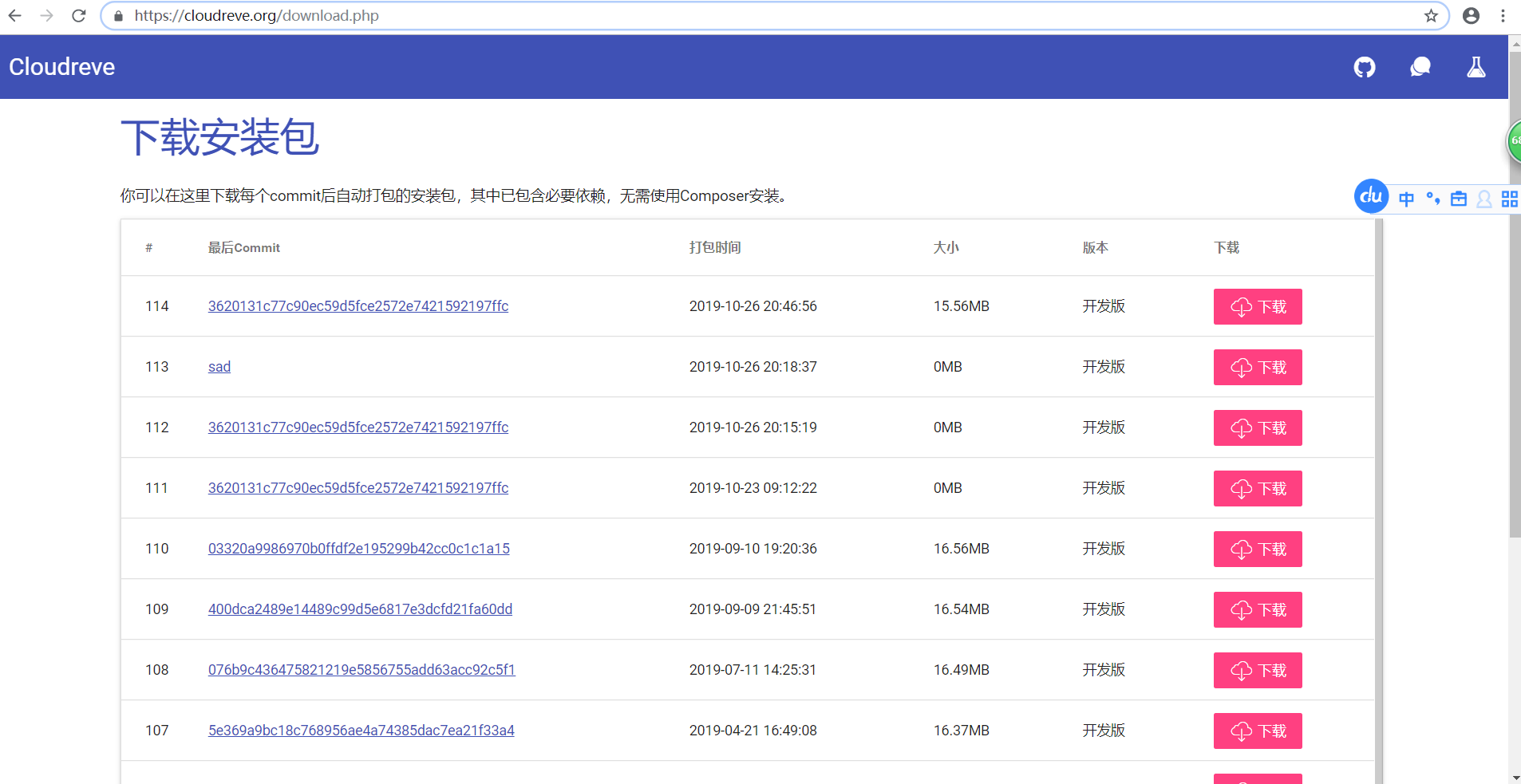
Task: Download build 114 with its 下载 button
Action: coord(1258,306)
